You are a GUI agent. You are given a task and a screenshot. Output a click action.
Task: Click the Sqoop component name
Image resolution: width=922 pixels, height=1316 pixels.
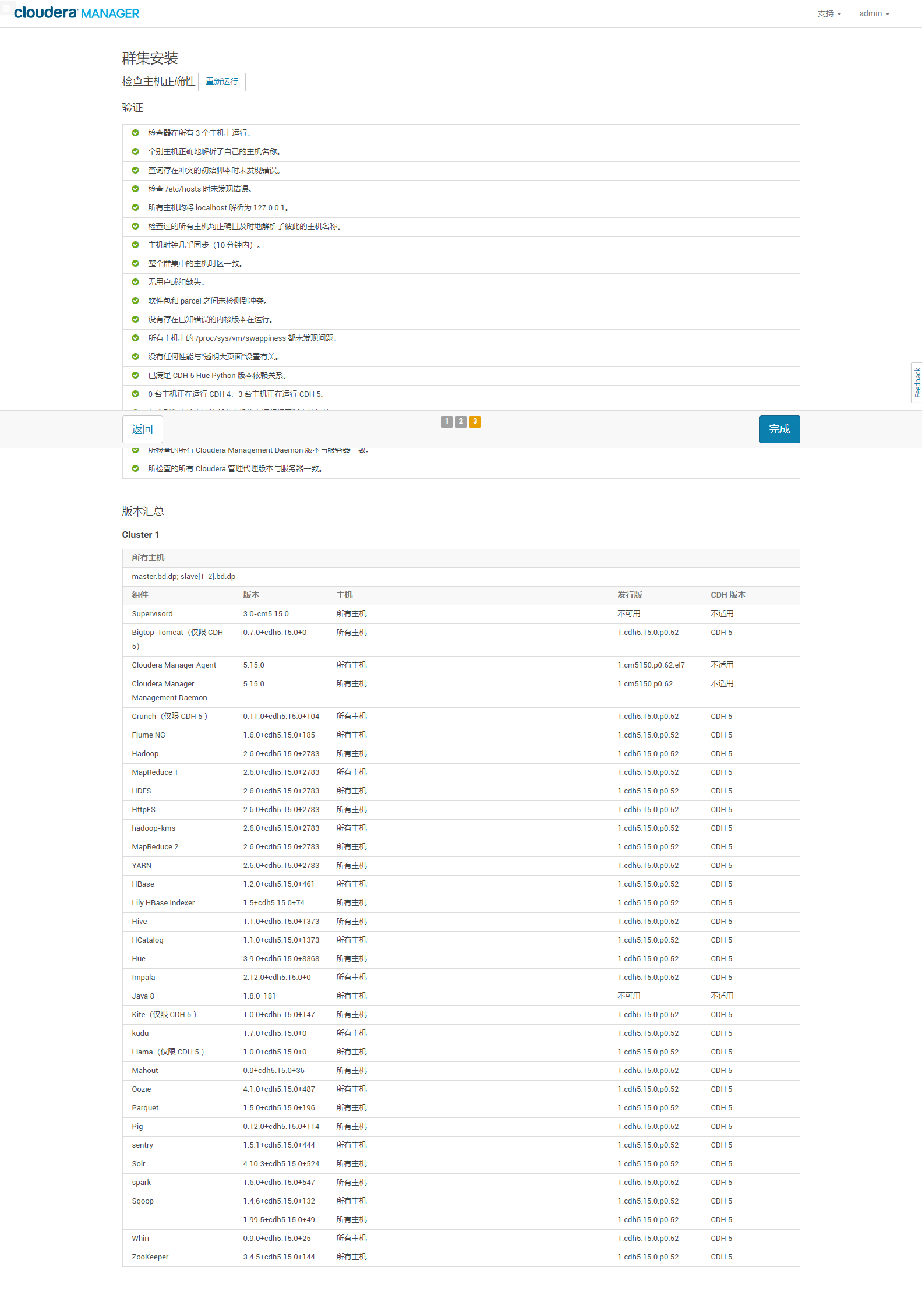click(x=143, y=1201)
